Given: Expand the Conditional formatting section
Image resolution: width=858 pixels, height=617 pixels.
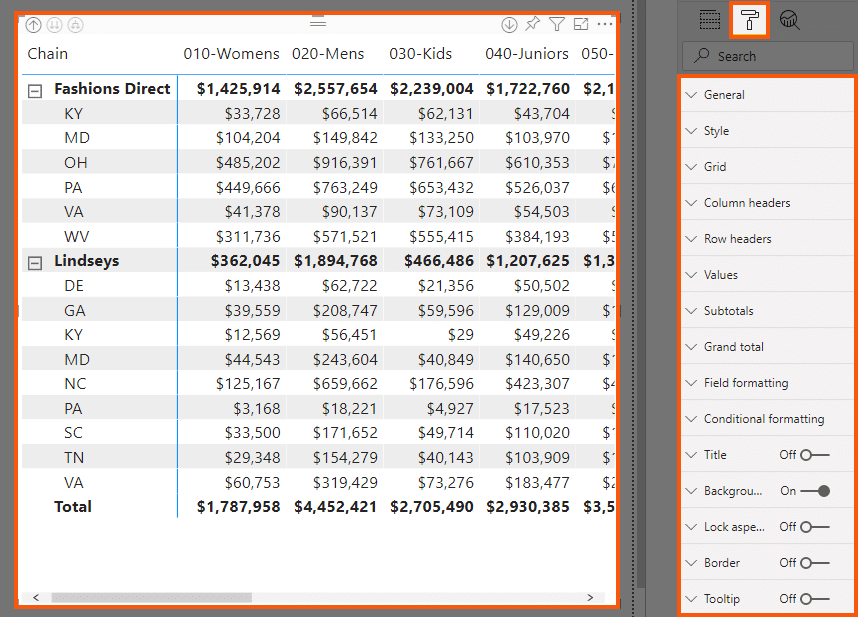Looking at the screenshot, I should point(764,419).
